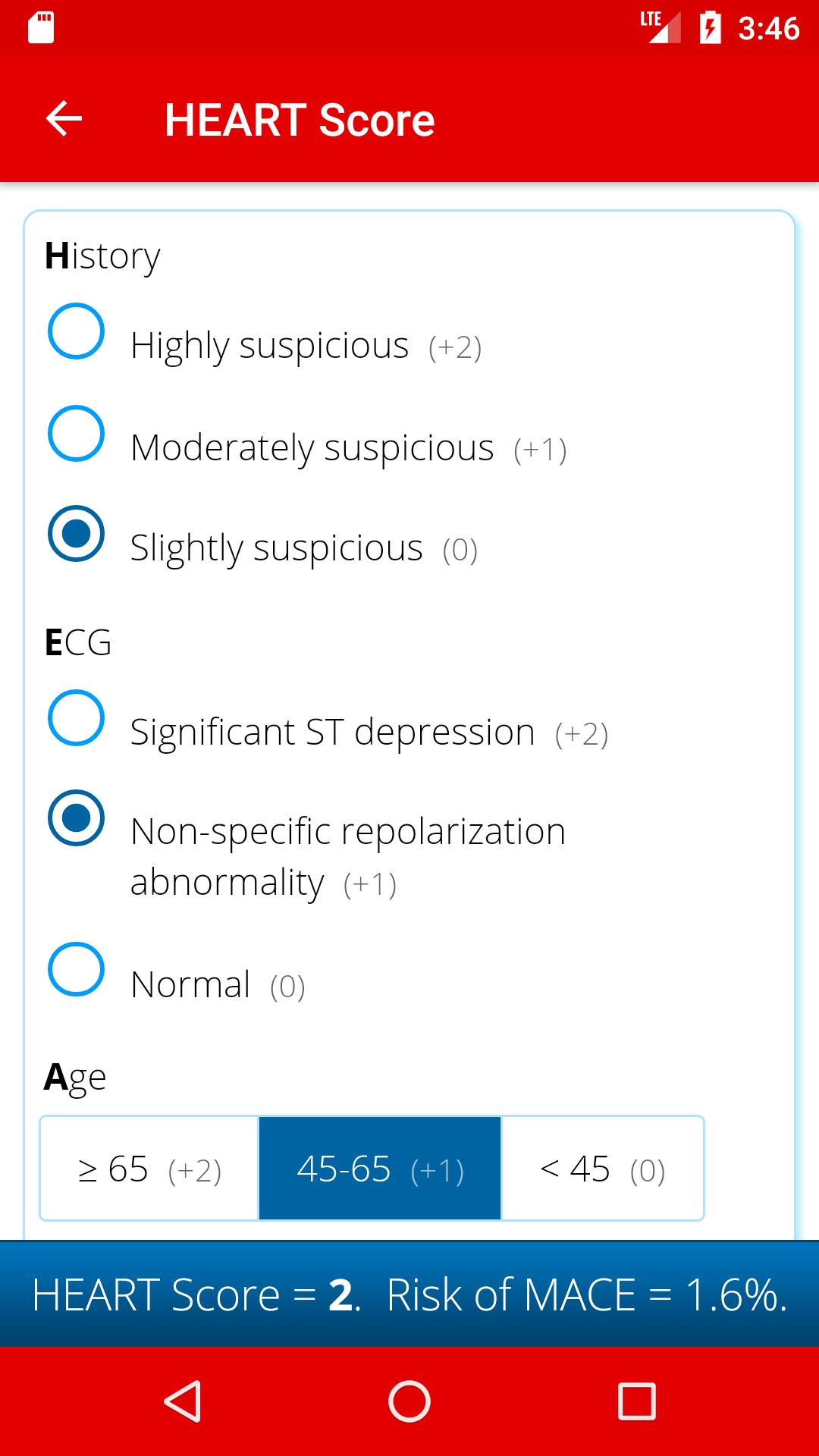Tap the SD card notification icon
The height and width of the screenshot is (1456, 819).
click(41, 28)
